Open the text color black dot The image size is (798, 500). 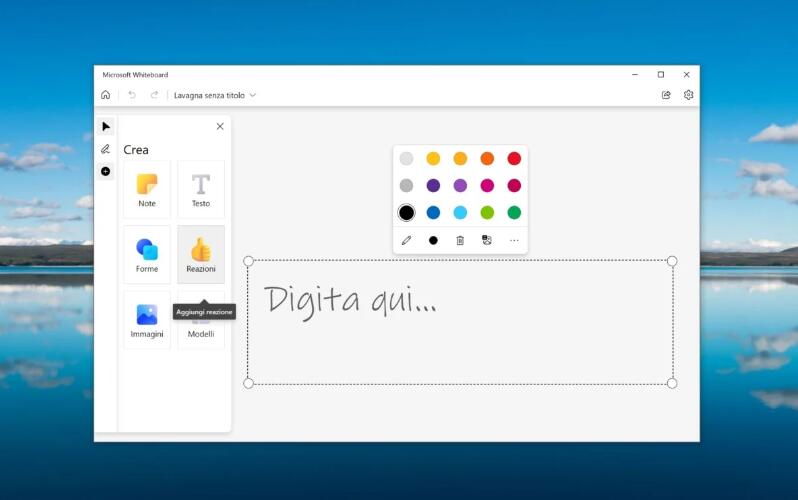(x=433, y=240)
